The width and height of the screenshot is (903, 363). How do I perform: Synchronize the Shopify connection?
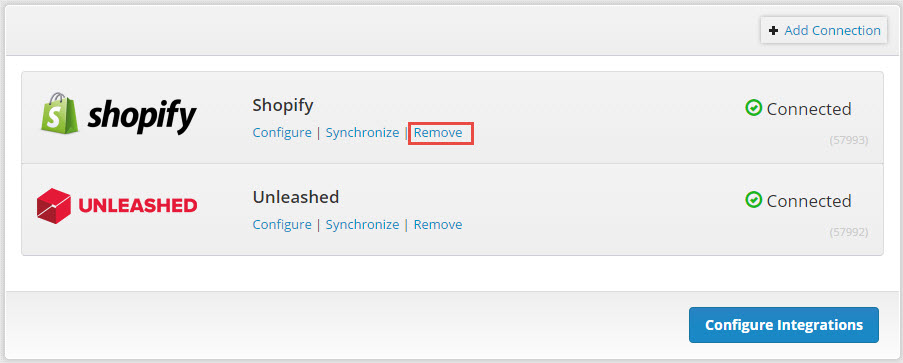[x=362, y=133]
